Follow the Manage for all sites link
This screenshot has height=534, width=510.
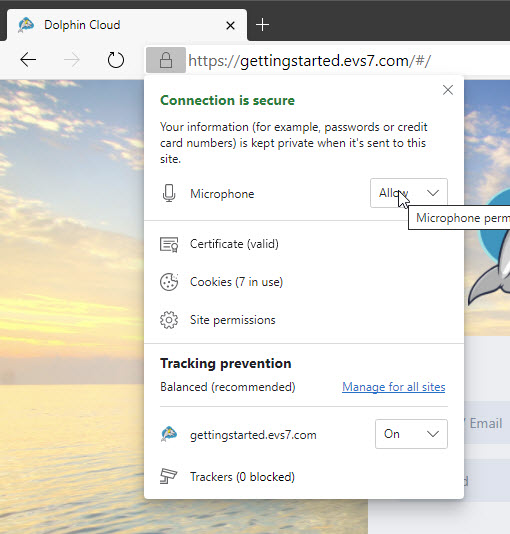coord(394,387)
